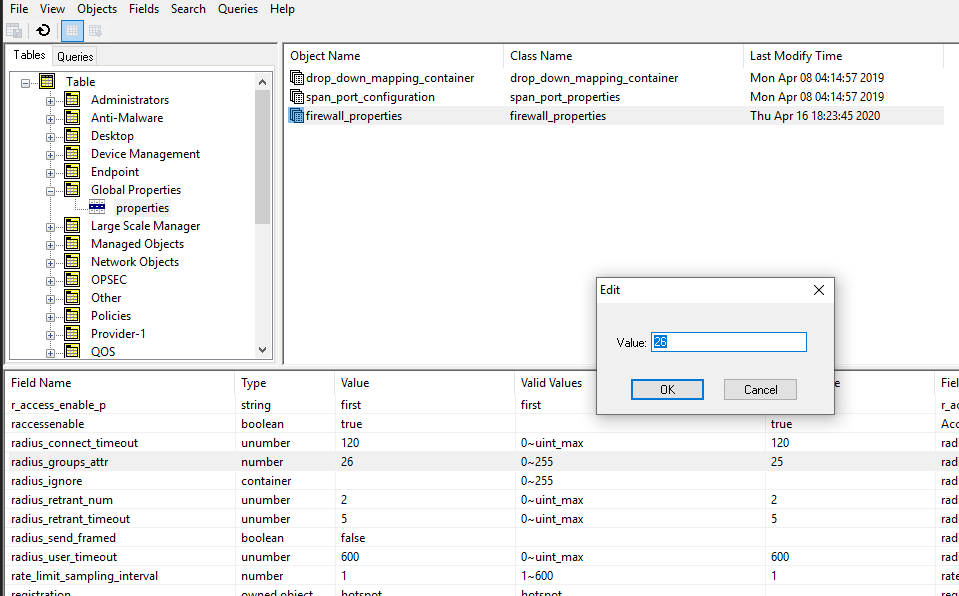Expand the Network Objects tree node

click(x=50, y=263)
